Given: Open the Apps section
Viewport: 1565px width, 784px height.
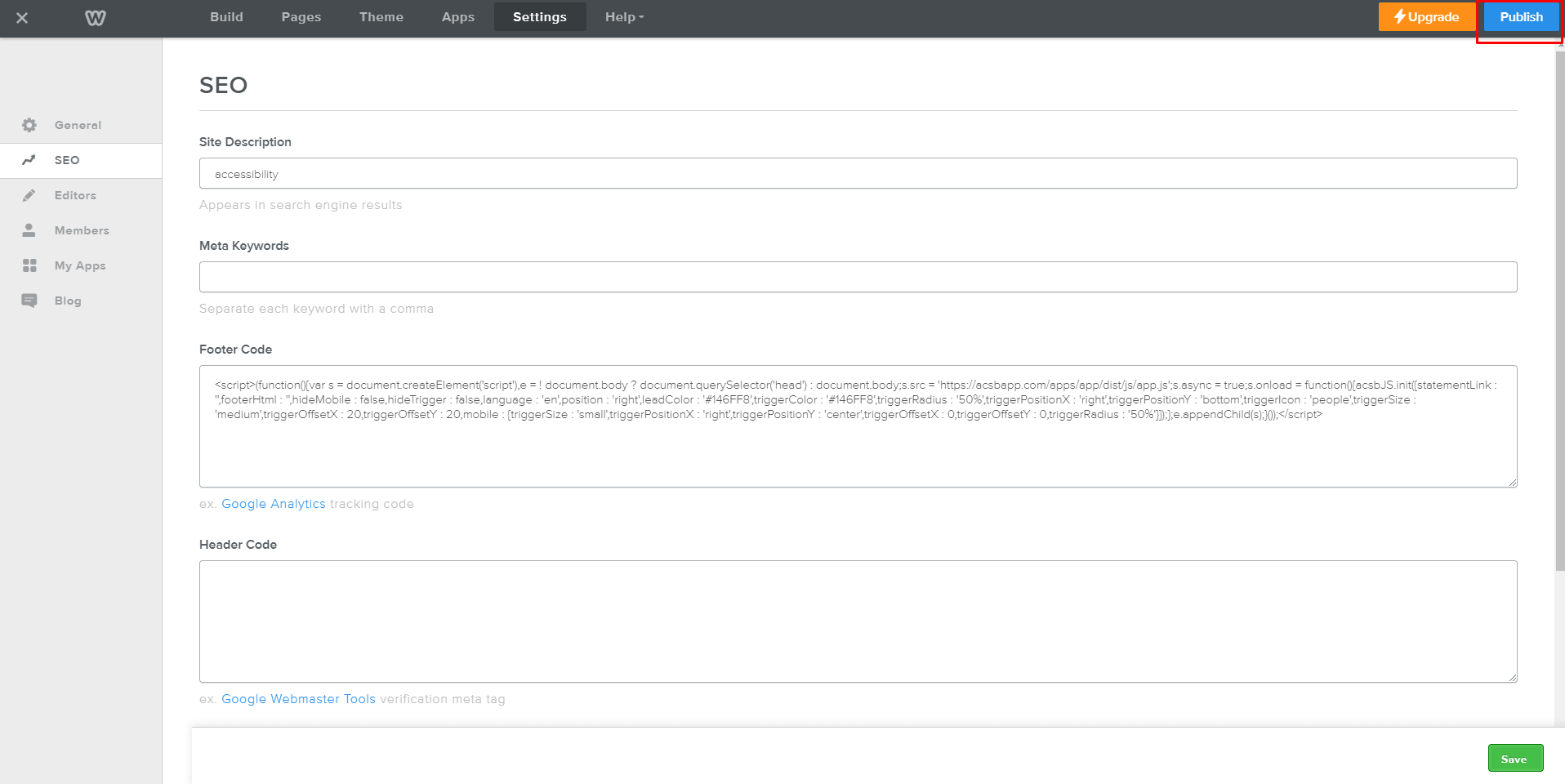Looking at the screenshot, I should [x=457, y=16].
